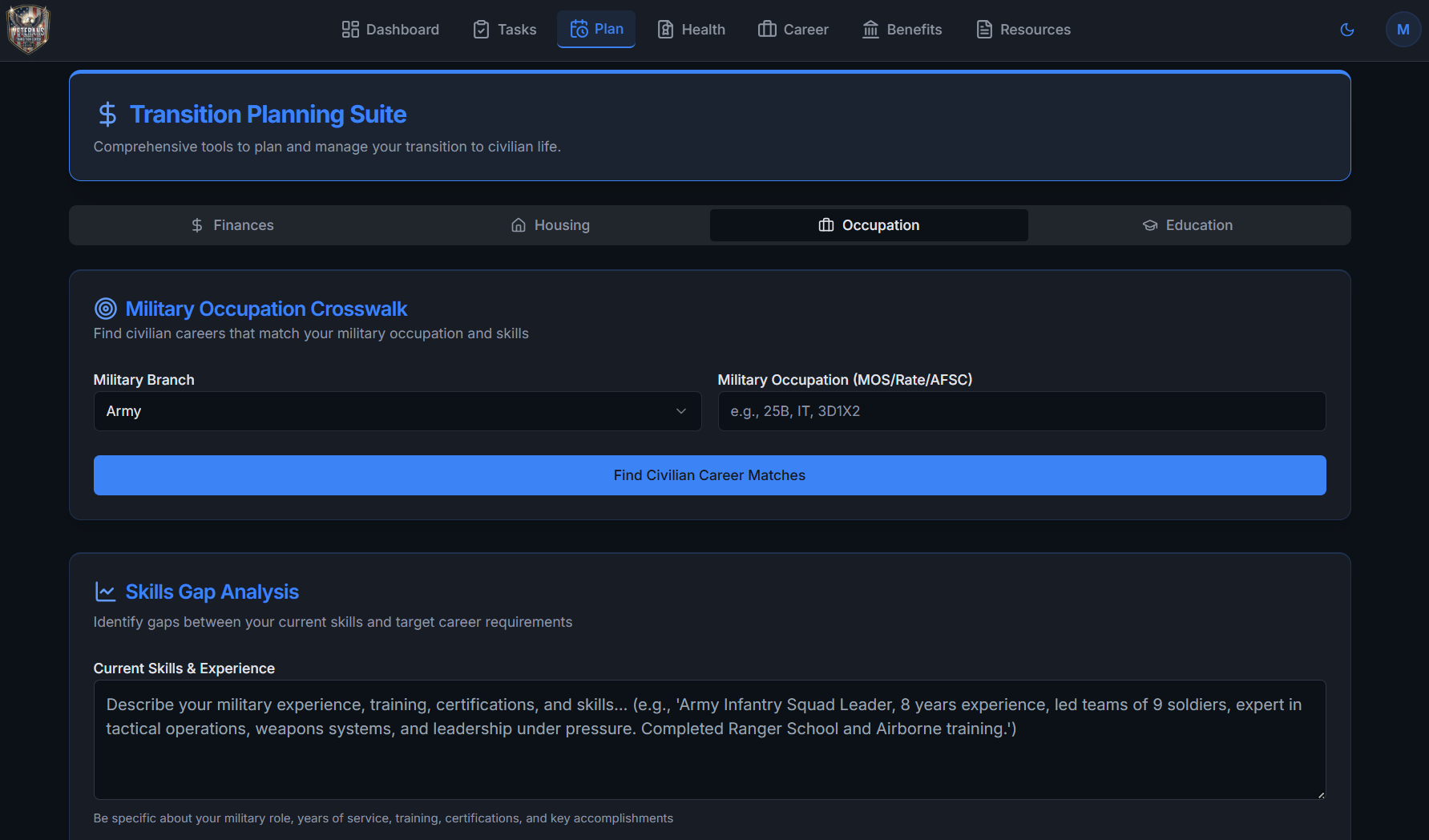Image resolution: width=1429 pixels, height=840 pixels.
Task: Click the Veterans shield logo
Action: click(x=27, y=30)
